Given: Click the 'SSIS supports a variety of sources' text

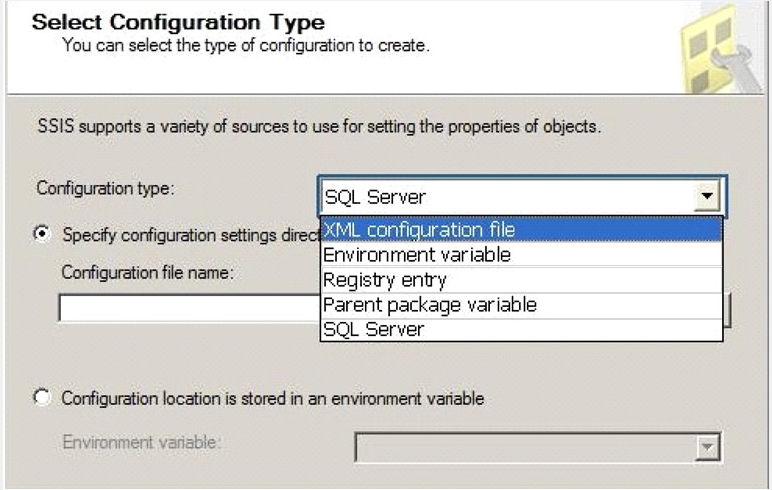Looking at the screenshot, I should pyautogui.click(x=320, y=127).
